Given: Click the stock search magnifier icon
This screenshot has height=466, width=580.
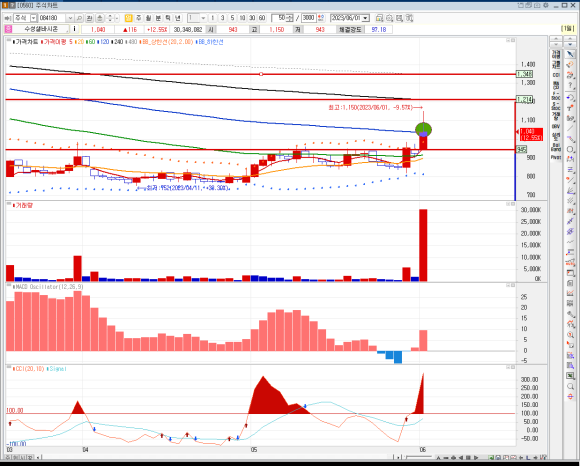Looking at the screenshot, I should pyautogui.click(x=79, y=18).
